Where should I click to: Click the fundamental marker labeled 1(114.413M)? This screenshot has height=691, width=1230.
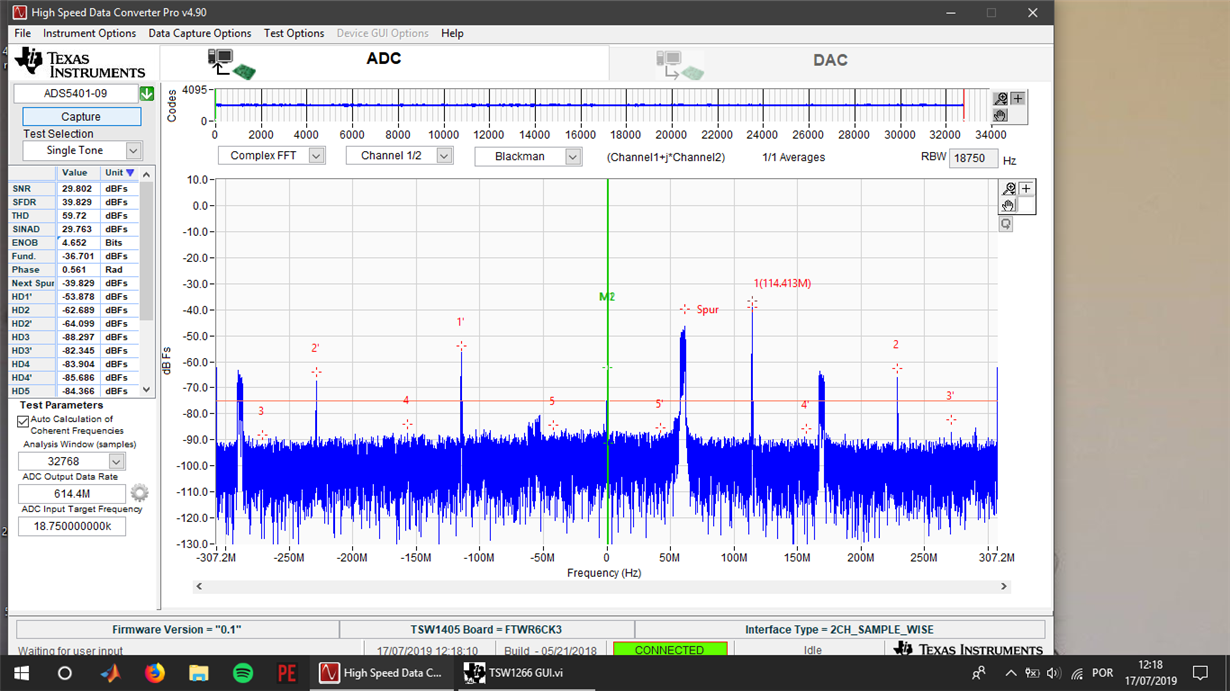pos(782,283)
